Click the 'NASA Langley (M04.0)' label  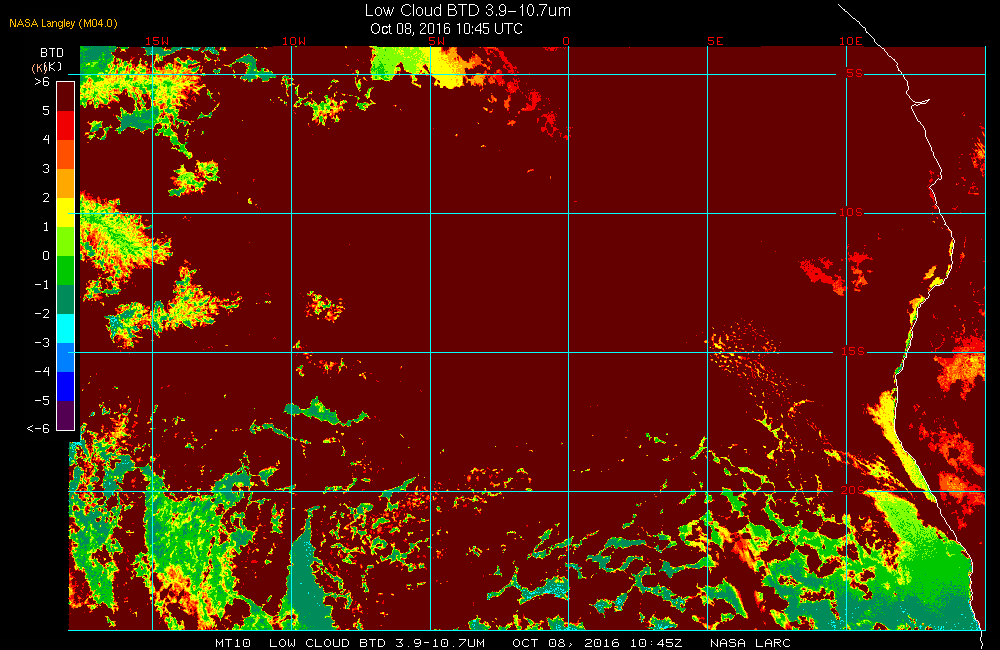click(63, 24)
